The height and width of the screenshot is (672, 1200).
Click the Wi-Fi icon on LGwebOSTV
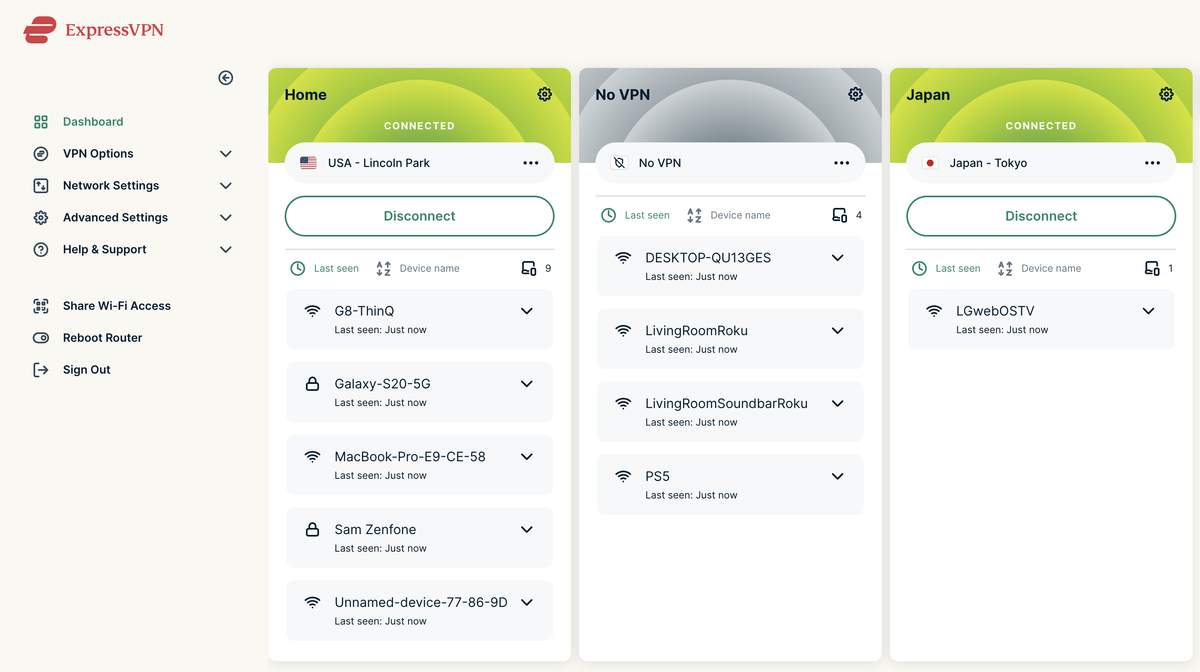(x=934, y=311)
